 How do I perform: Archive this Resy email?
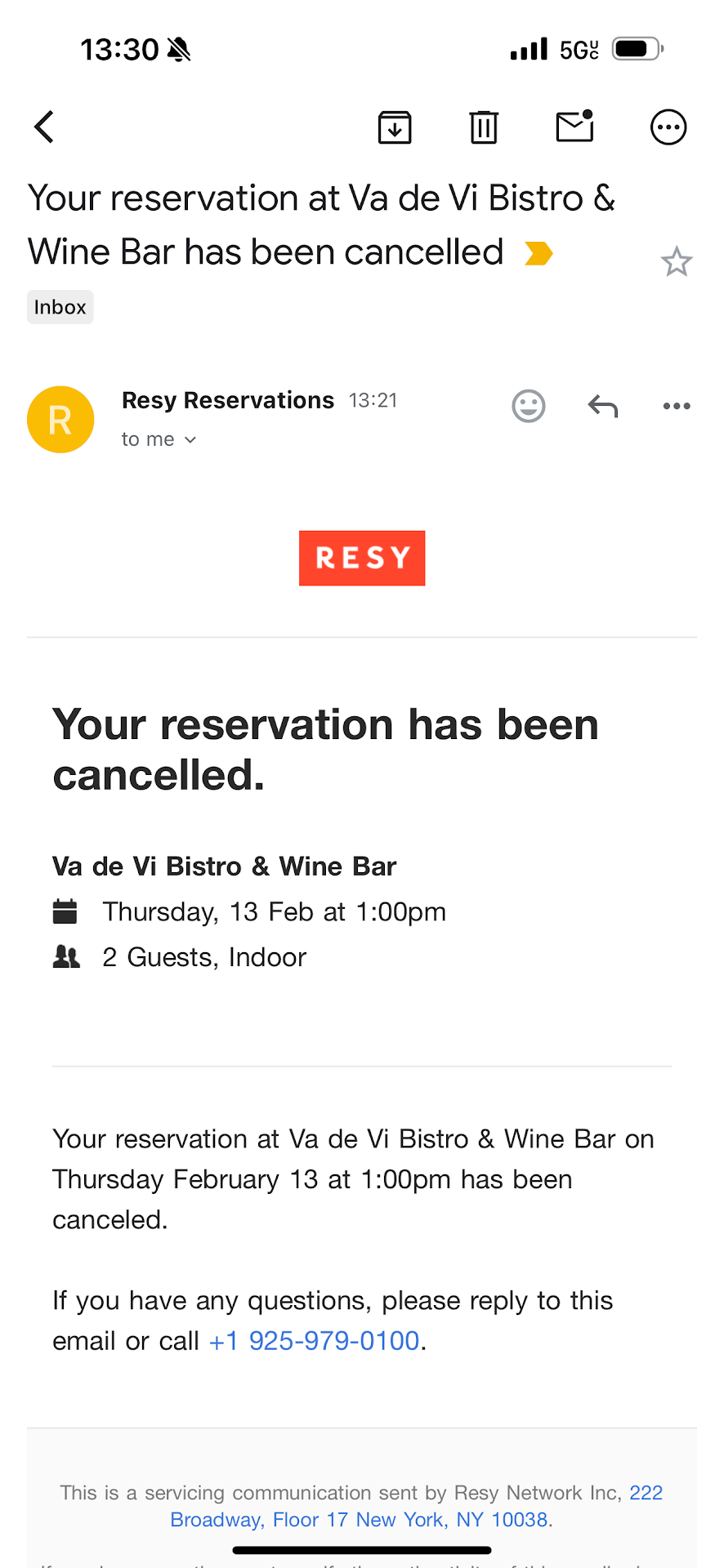[395, 127]
